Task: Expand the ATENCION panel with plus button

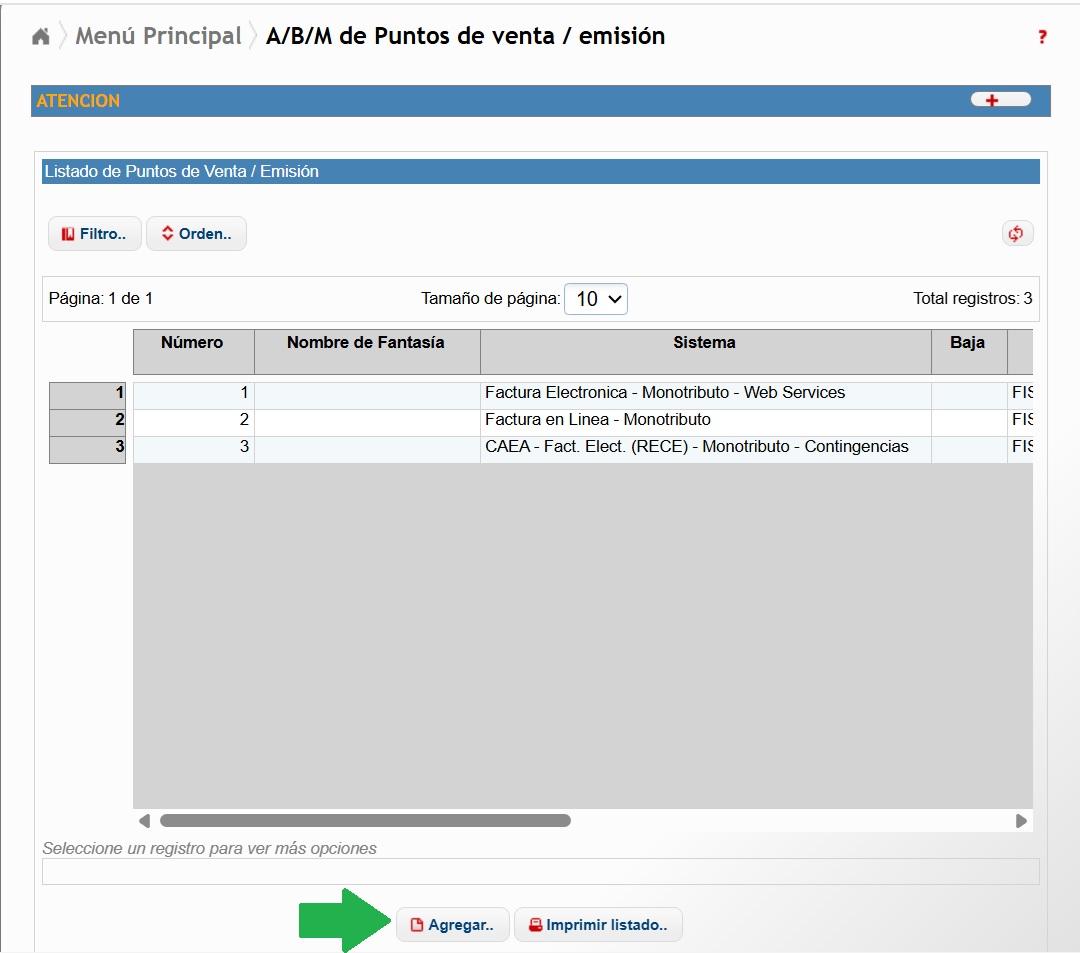Action: [1000, 100]
